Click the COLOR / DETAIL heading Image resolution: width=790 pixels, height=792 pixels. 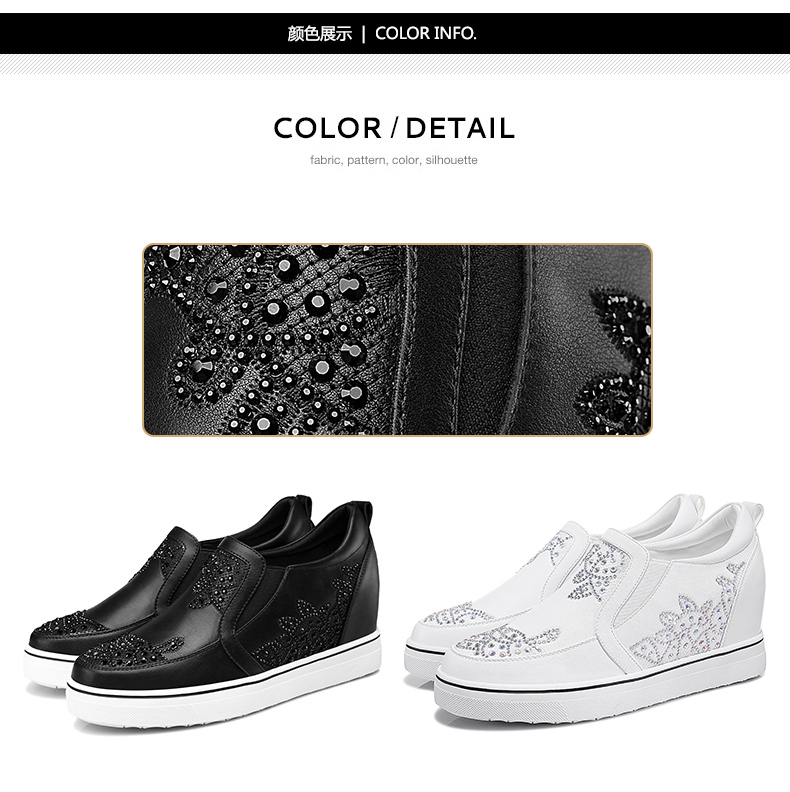pos(394,128)
